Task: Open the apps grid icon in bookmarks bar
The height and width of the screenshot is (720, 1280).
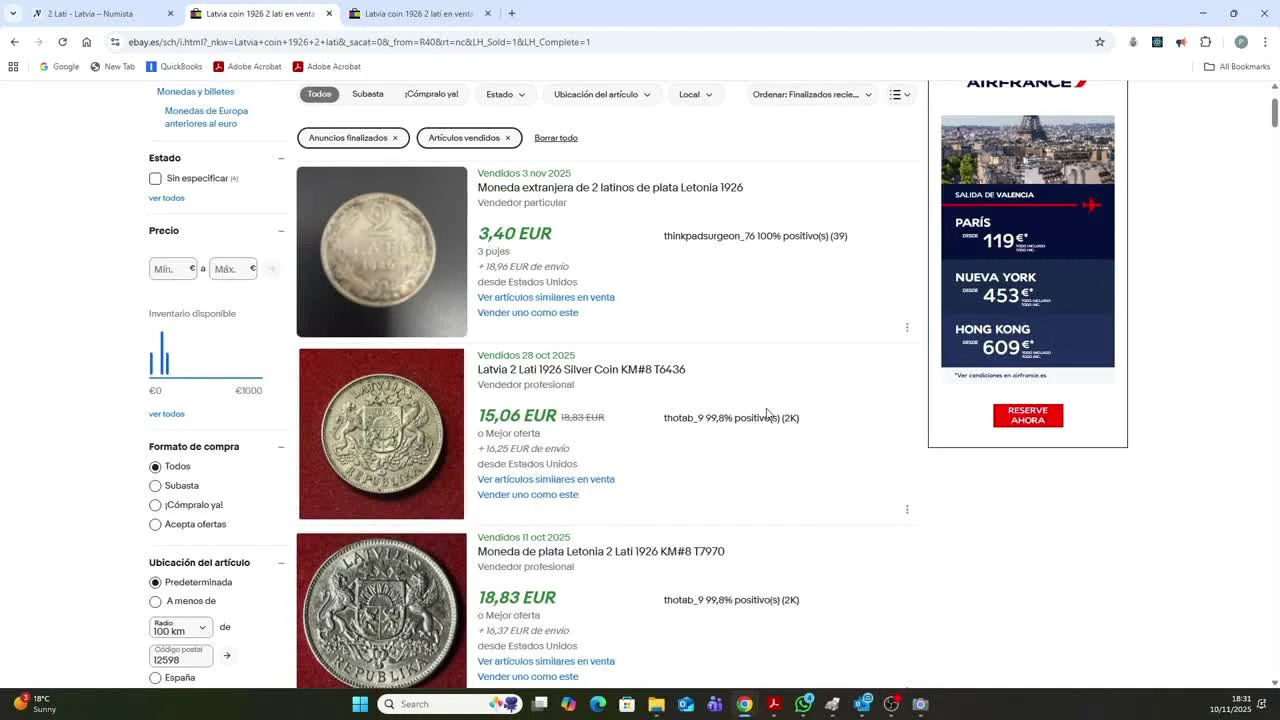Action: pos(13,67)
